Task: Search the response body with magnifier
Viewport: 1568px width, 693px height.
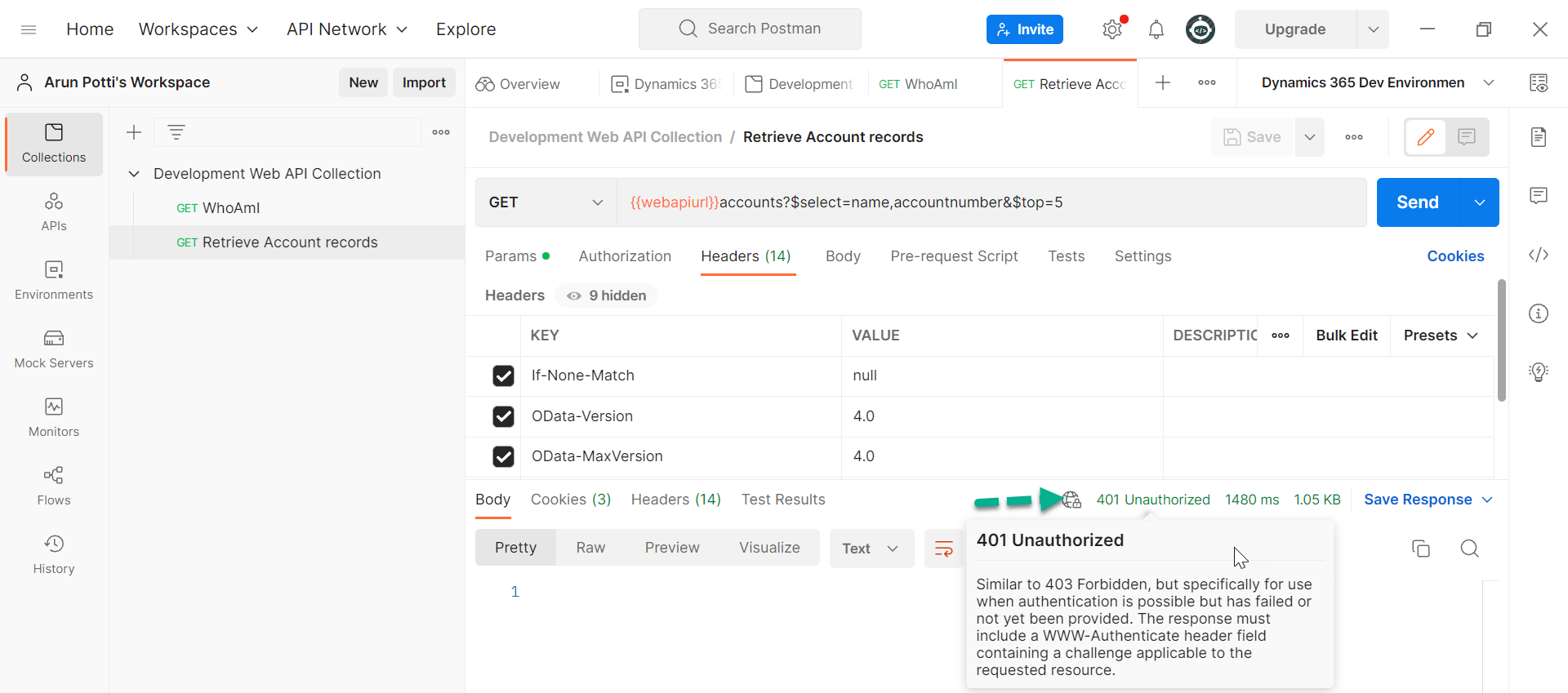Action: (1470, 549)
